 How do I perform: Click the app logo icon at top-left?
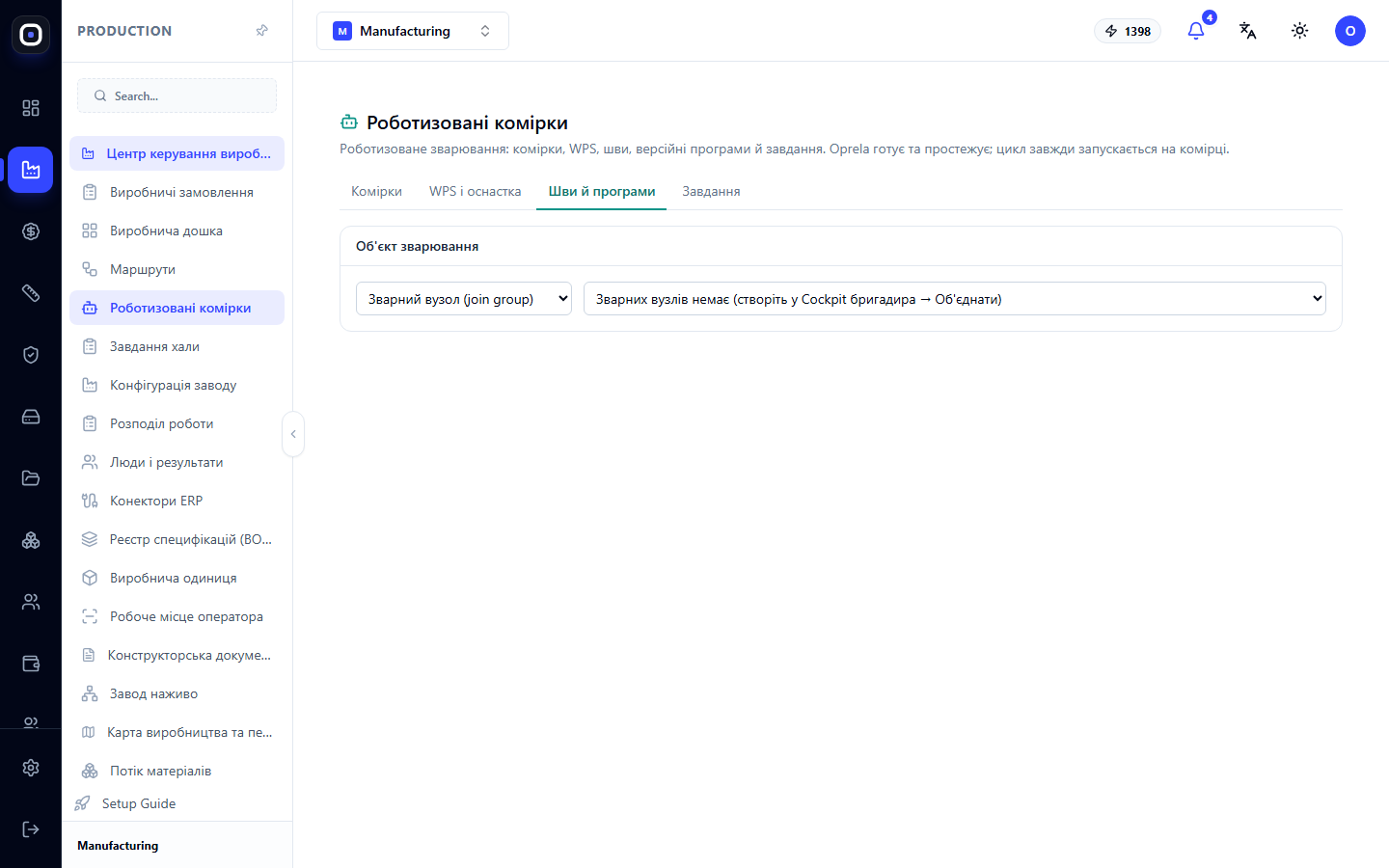click(x=31, y=35)
